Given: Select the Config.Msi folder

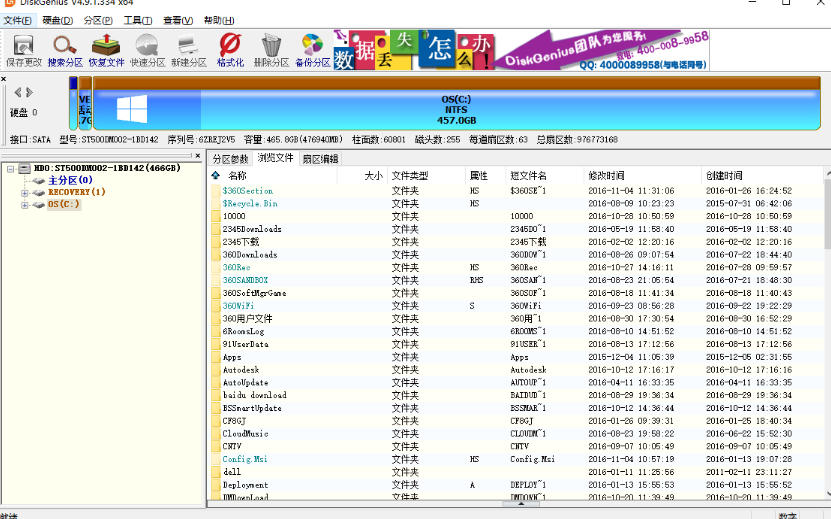Looking at the screenshot, I should (x=245, y=459).
